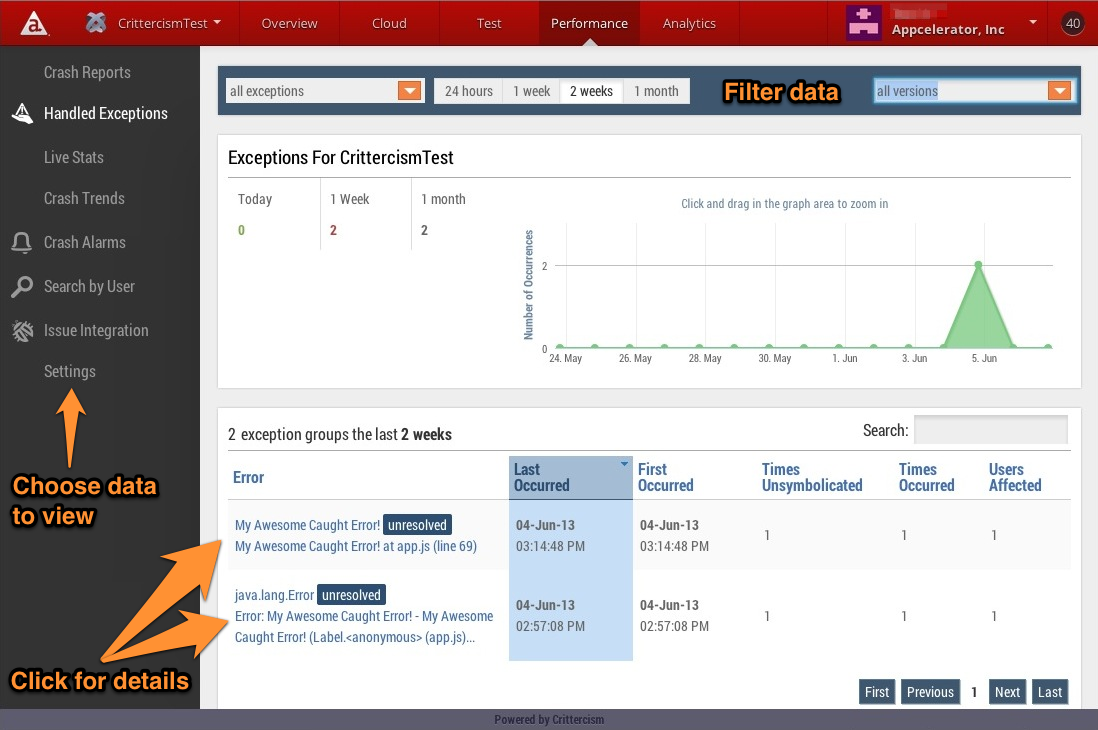Open the all exceptions dropdown
The width and height of the screenshot is (1098, 730).
409,90
